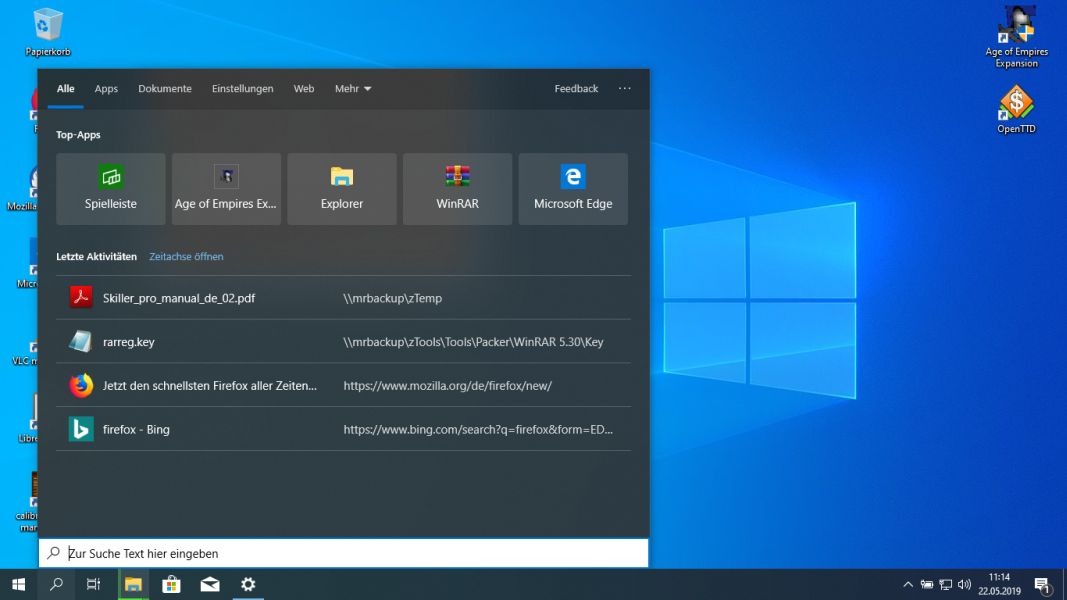Open the Explorer top app tile
Screen dimensions: 1067x600
[x=342, y=188]
